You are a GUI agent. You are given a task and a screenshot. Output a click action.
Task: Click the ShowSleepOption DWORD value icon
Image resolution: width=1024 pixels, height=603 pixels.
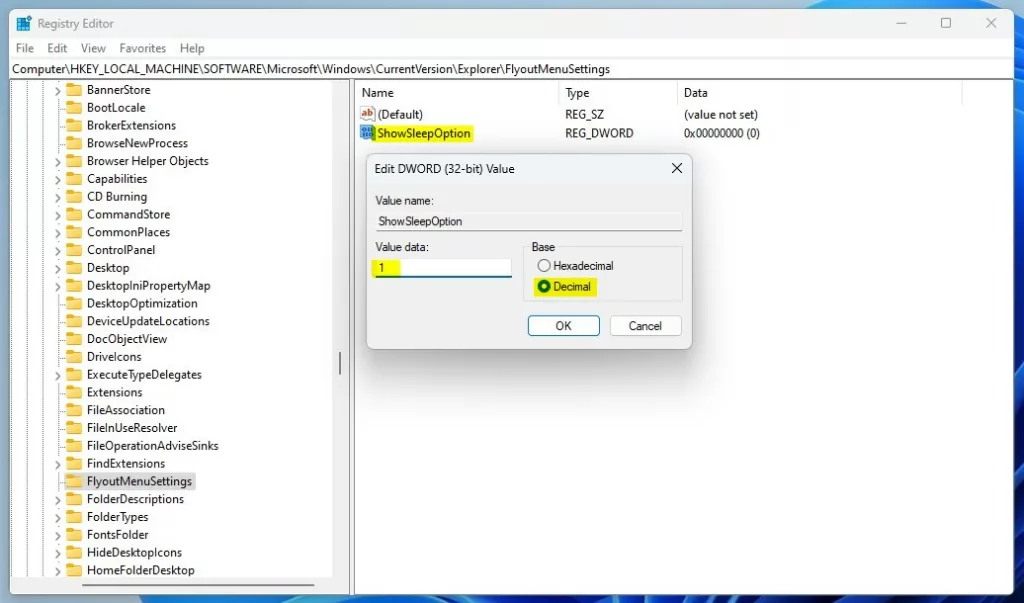368,133
